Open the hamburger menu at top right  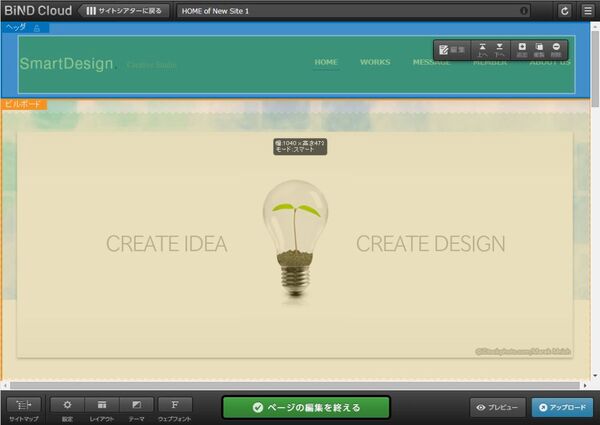(587, 10)
